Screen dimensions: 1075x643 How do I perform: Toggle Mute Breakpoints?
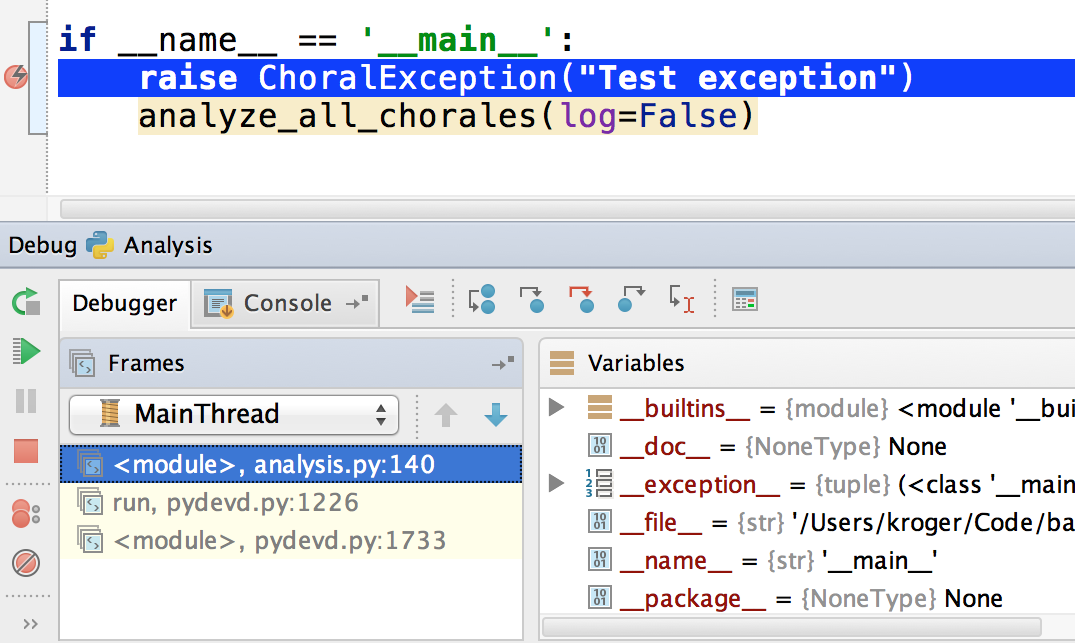click(x=26, y=563)
